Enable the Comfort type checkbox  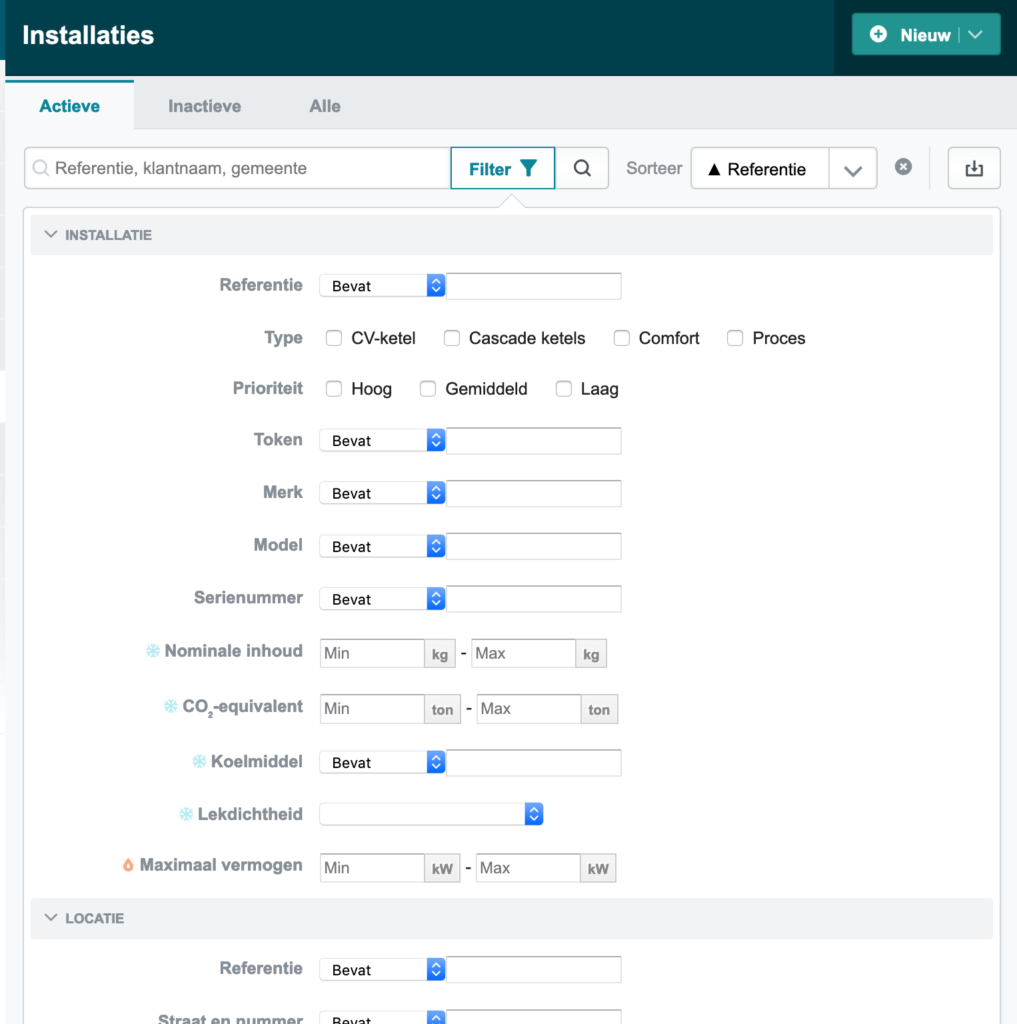click(621, 338)
